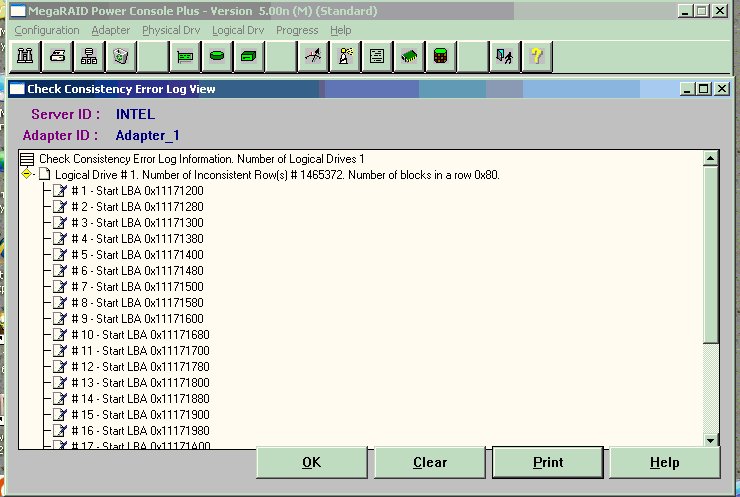Click the green cylinder logical drive icon

click(x=216, y=57)
